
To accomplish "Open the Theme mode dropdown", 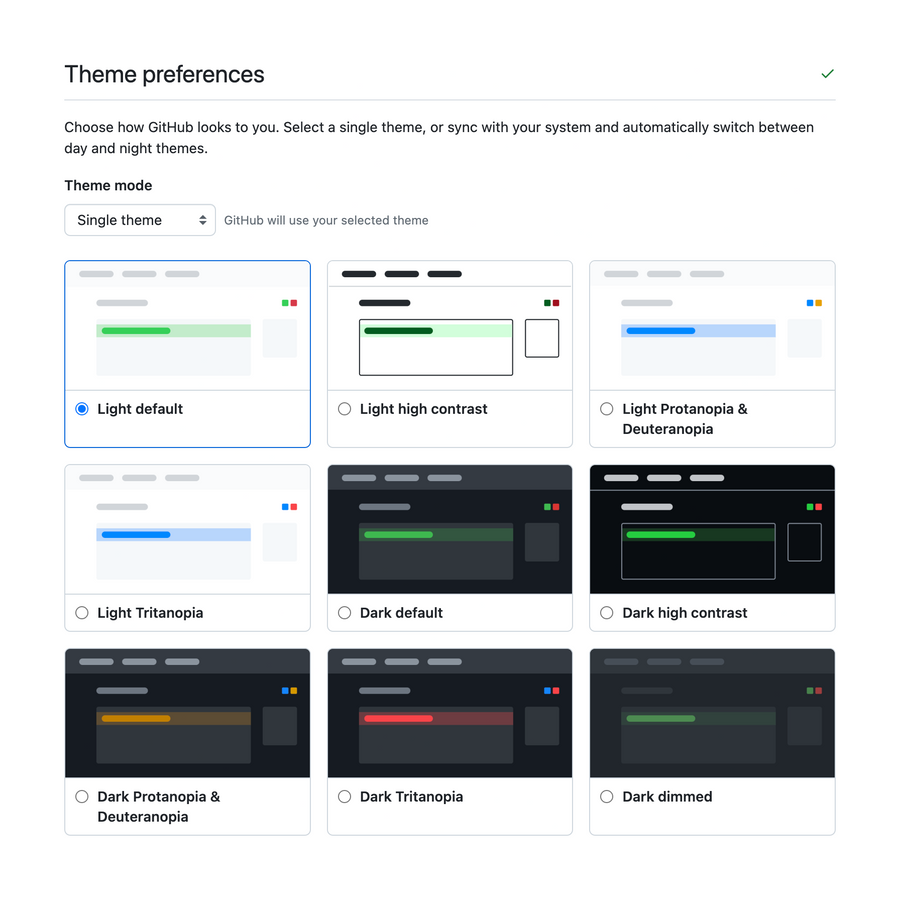I will [140, 220].
